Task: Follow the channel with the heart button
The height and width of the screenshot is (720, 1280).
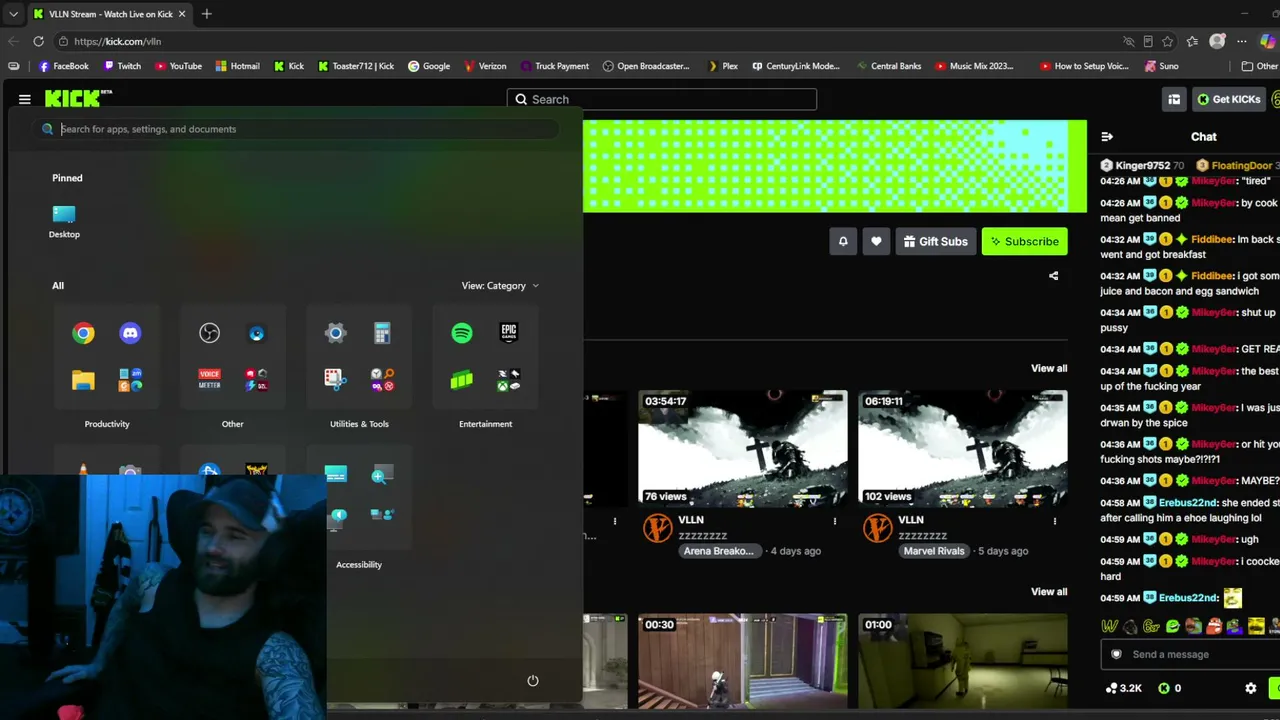Action: 876,241
